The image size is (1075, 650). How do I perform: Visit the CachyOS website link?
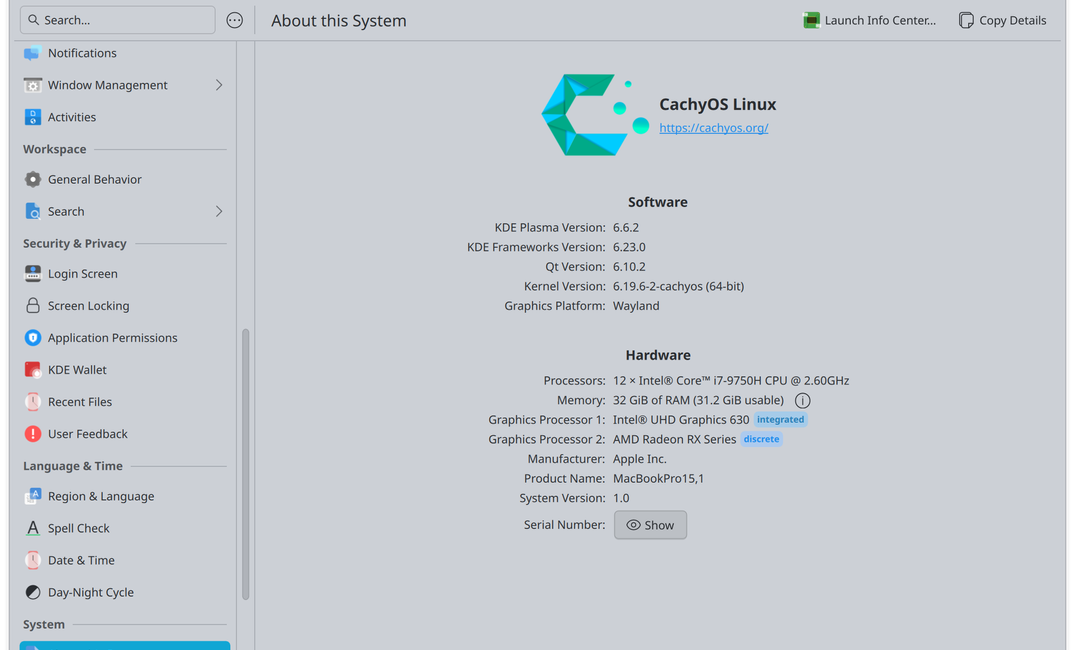[713, 127]
